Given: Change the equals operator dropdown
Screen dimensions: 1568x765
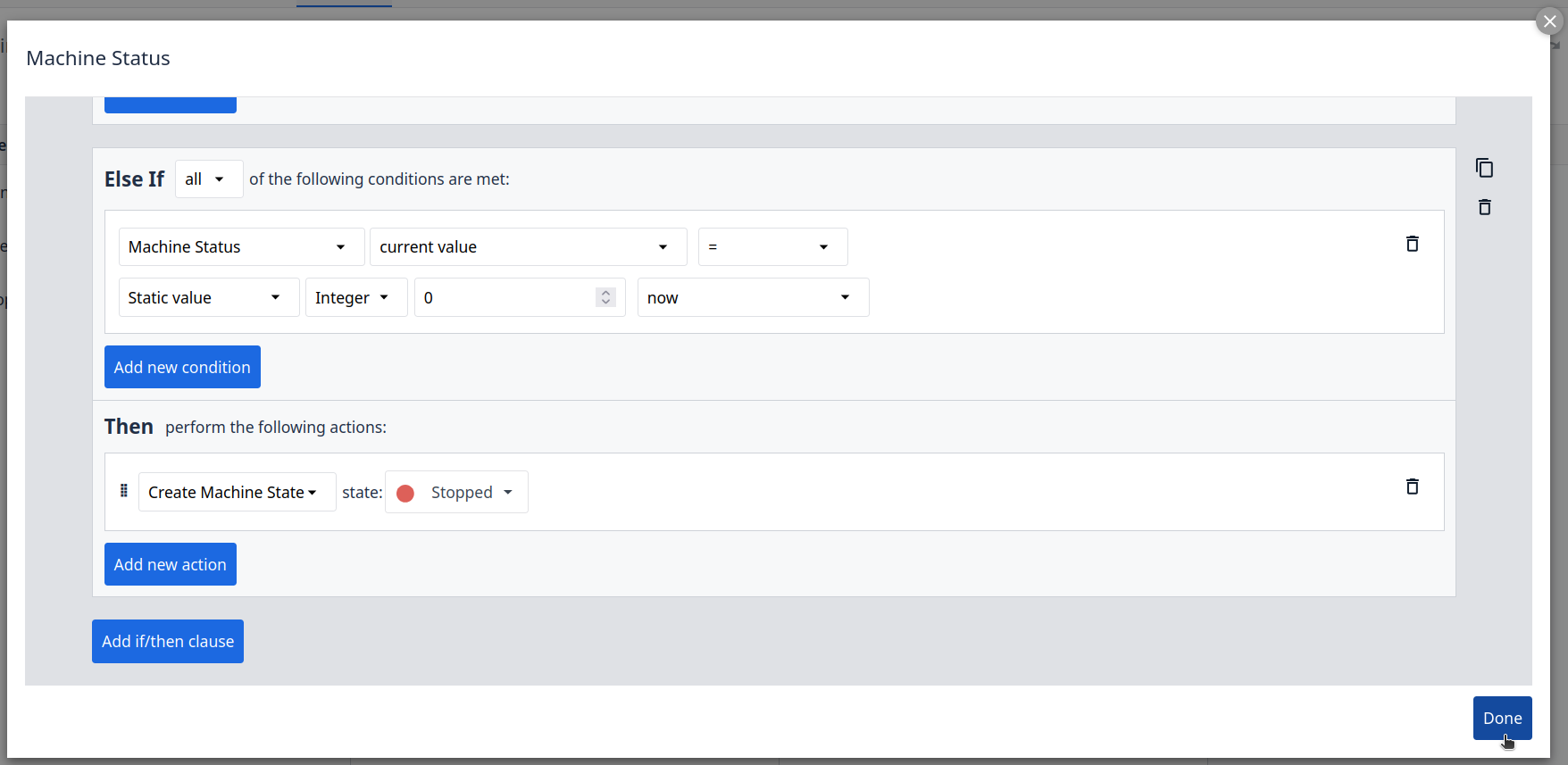Looking at the screenshot, I should pyautogui.click(x=772, y=247).
